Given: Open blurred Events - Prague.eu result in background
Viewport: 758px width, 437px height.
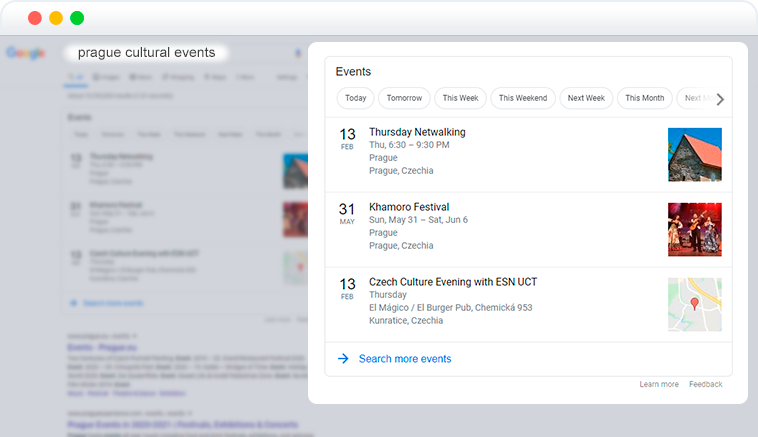Looking at the screenshot, I should click(102, 348).
